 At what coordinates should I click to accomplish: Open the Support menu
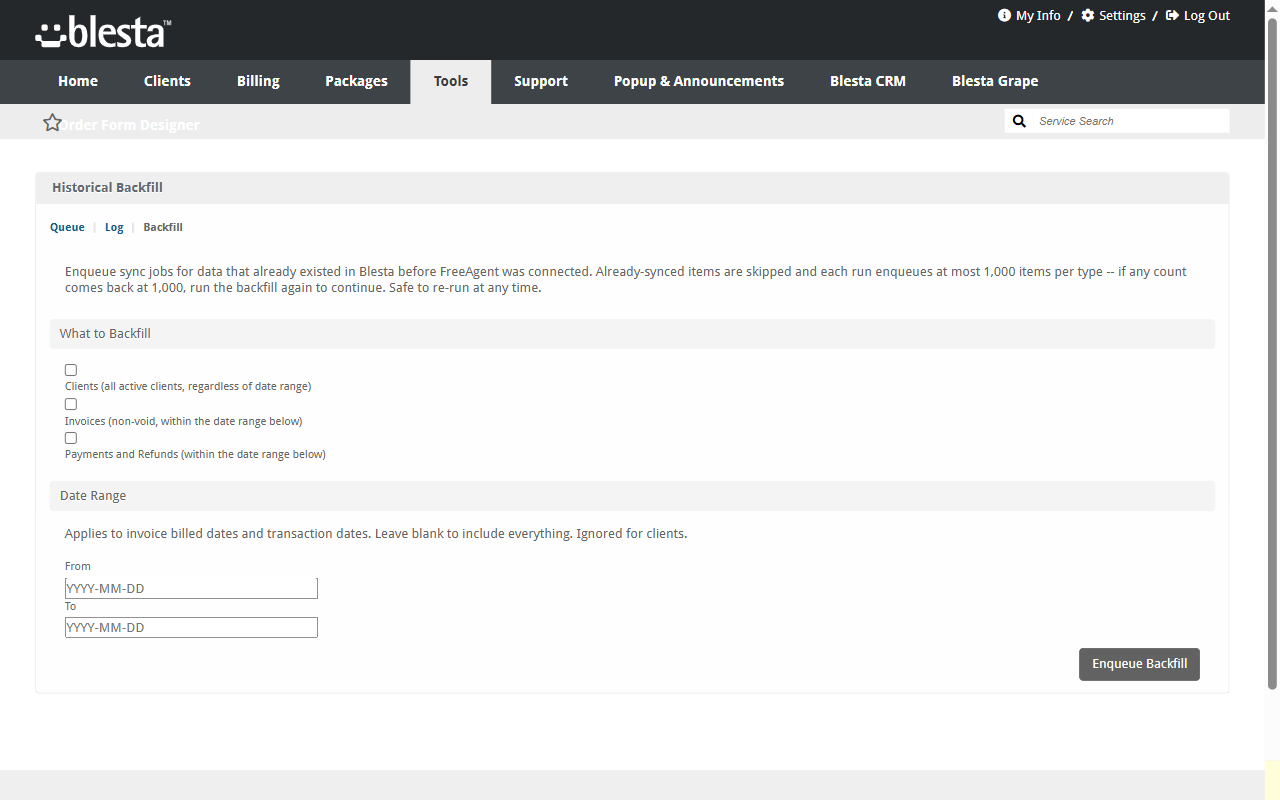pos(541,81)
